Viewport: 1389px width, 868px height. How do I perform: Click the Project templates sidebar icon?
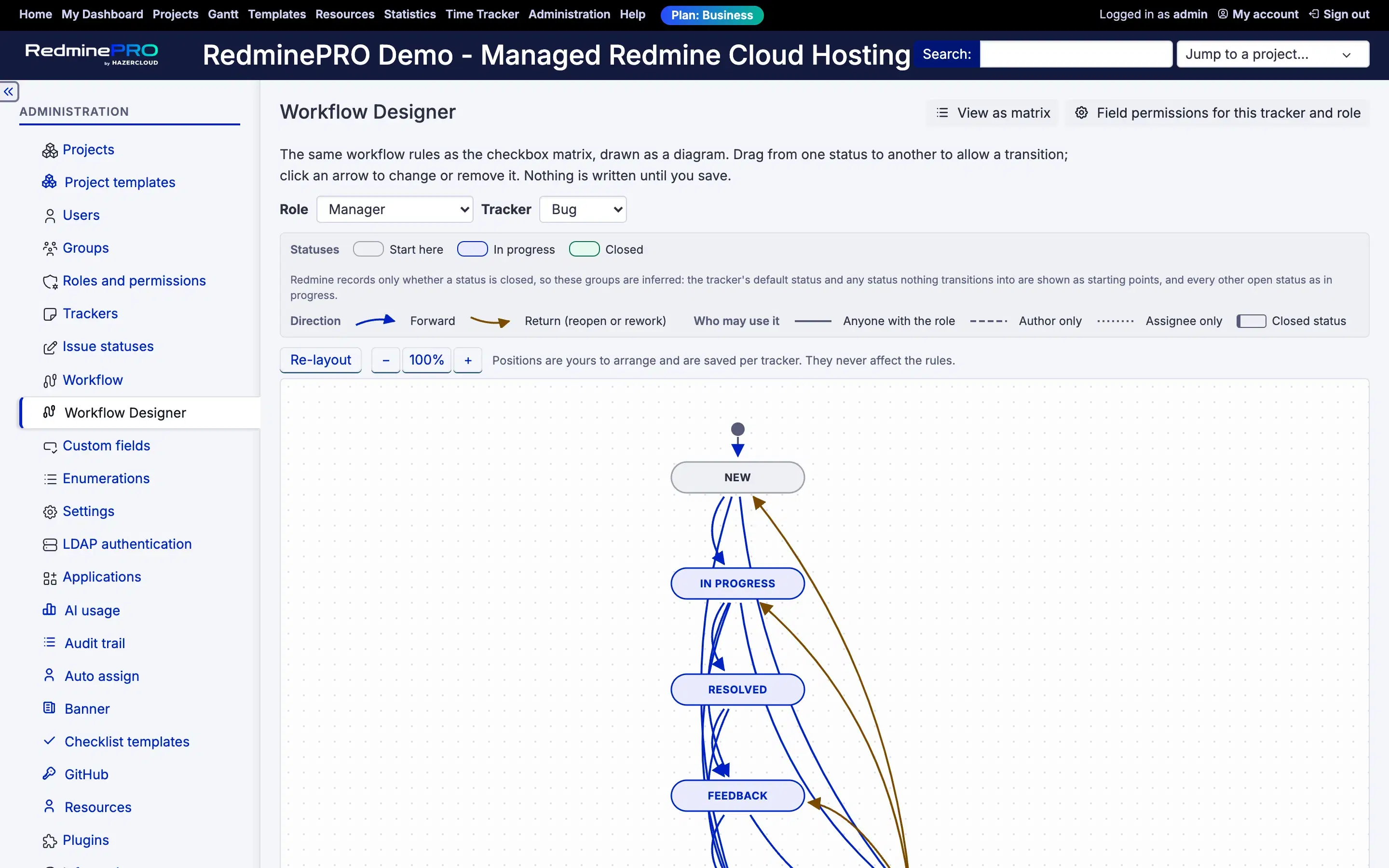pyautogui.click(x=49, y=181)
